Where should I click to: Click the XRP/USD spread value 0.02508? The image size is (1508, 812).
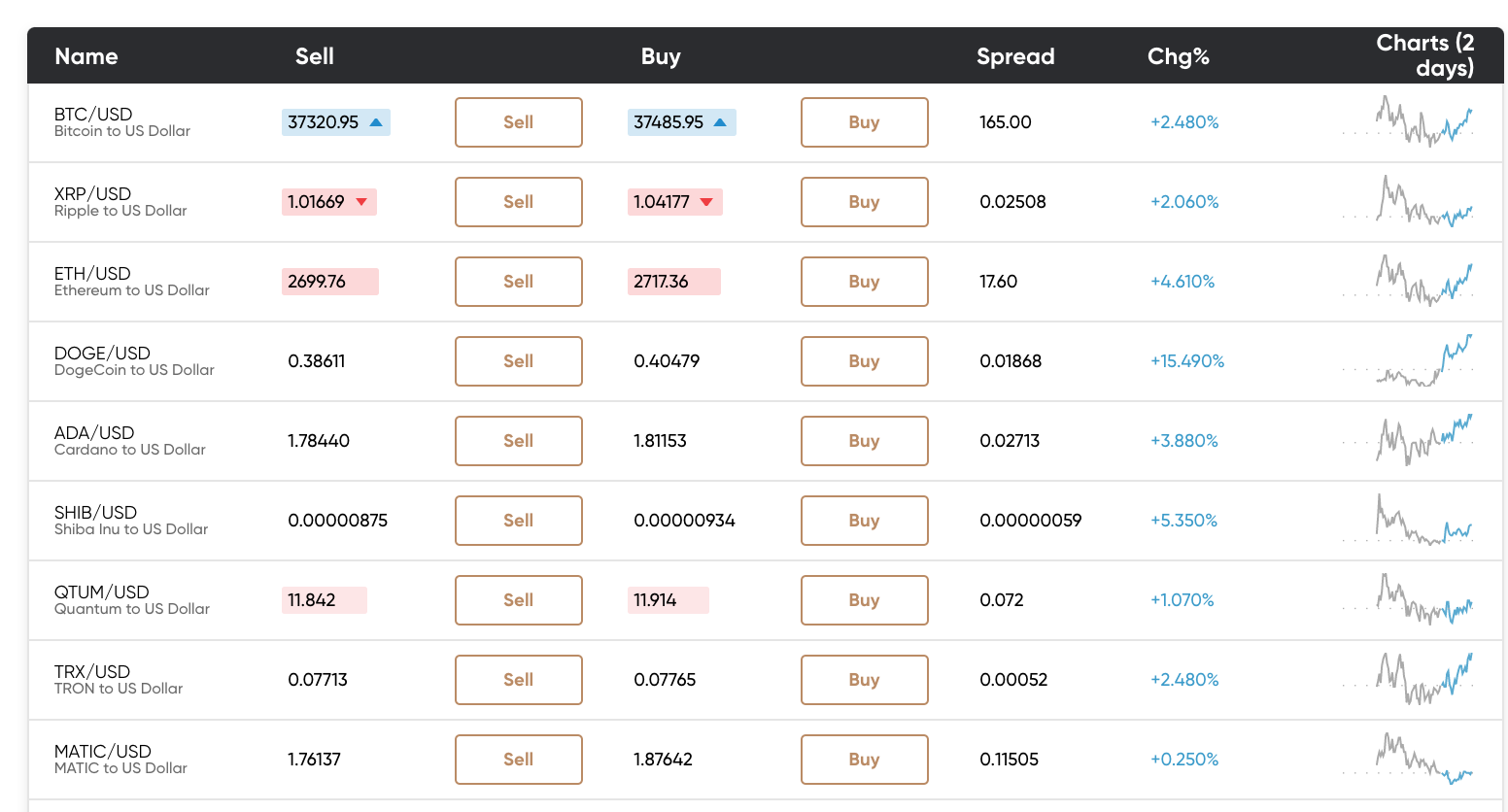coord(1013,202)
